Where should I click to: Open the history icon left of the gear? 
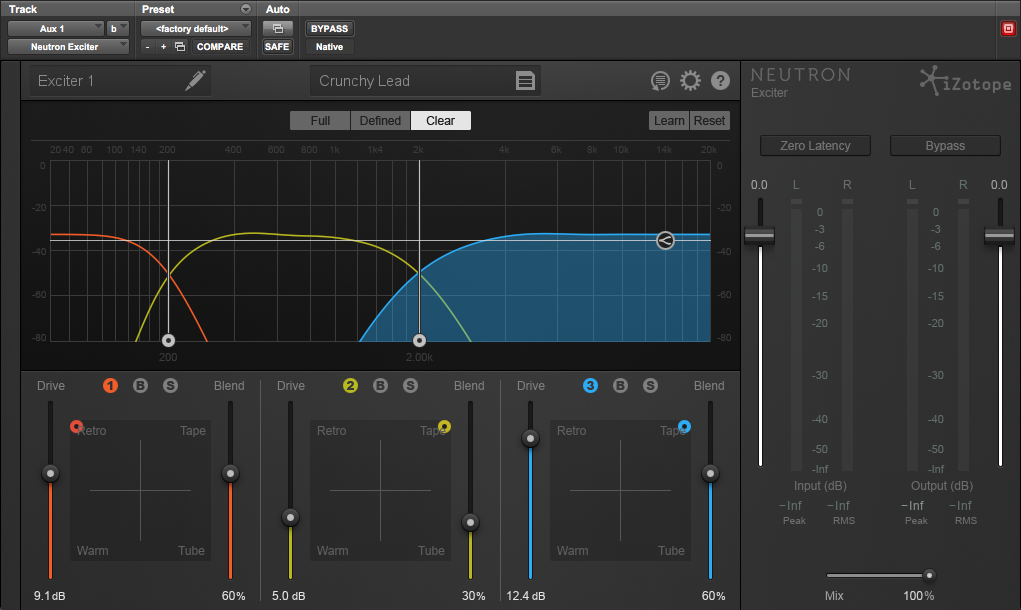click(x=660, y=81)
